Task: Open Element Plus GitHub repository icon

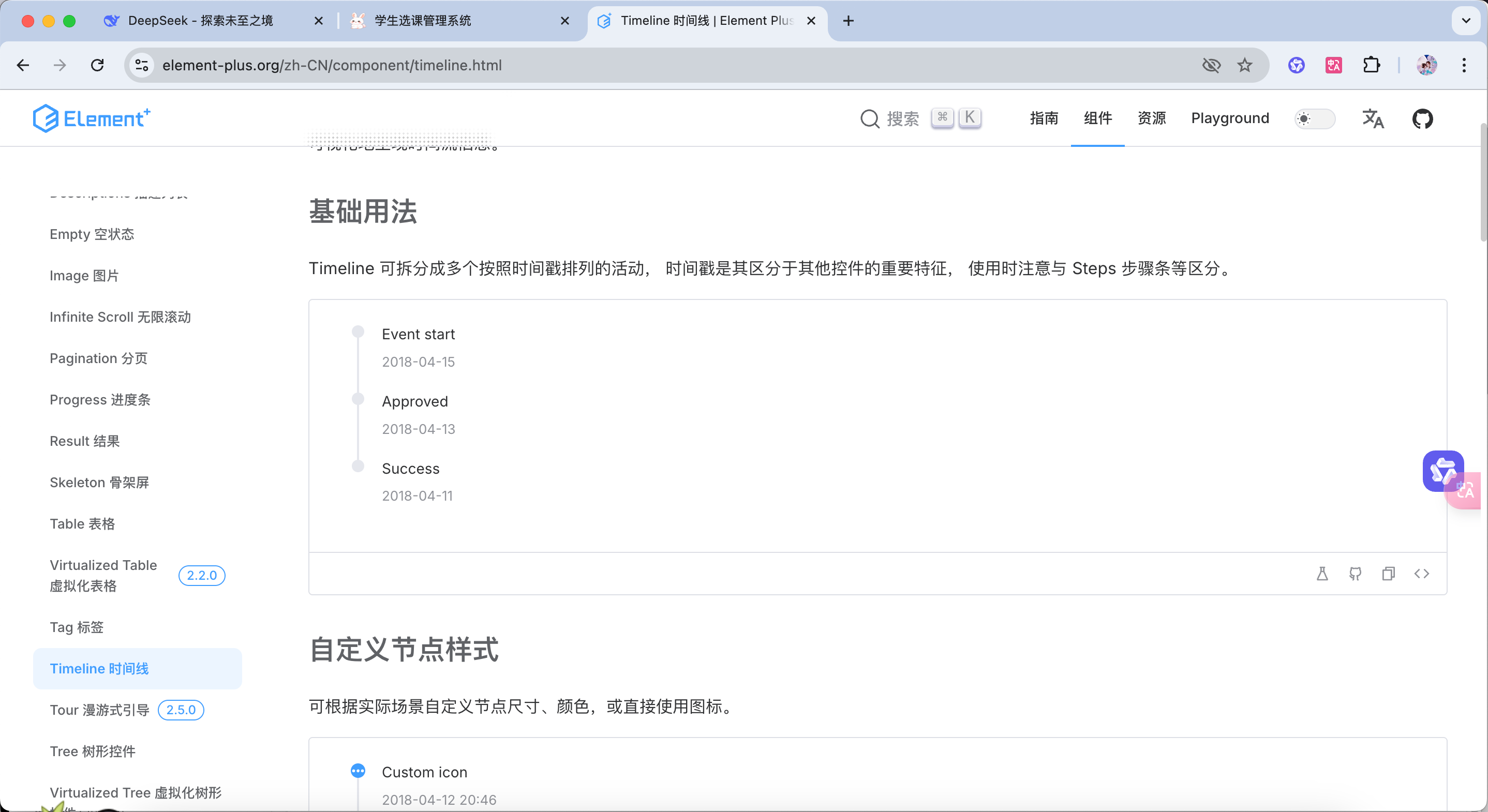Action: pos(1422,119)
